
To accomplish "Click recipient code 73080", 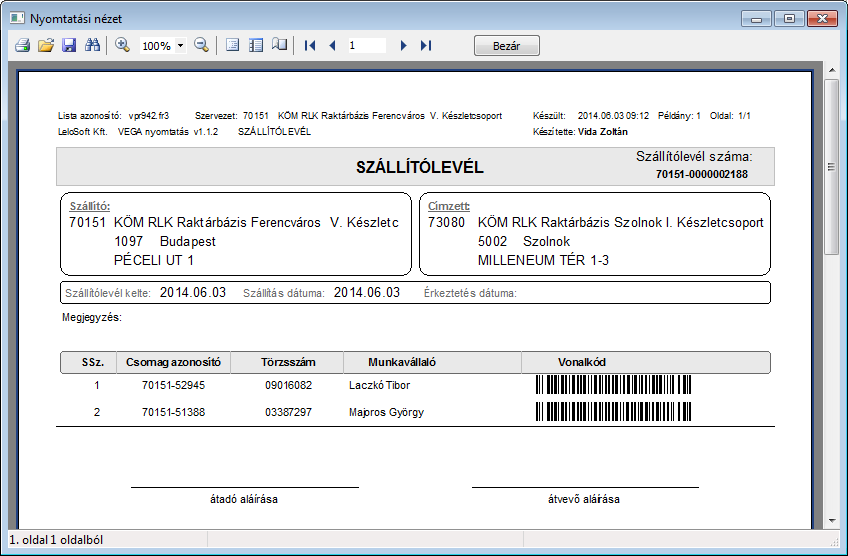I will pyautogui.click(x=446, y=222).
